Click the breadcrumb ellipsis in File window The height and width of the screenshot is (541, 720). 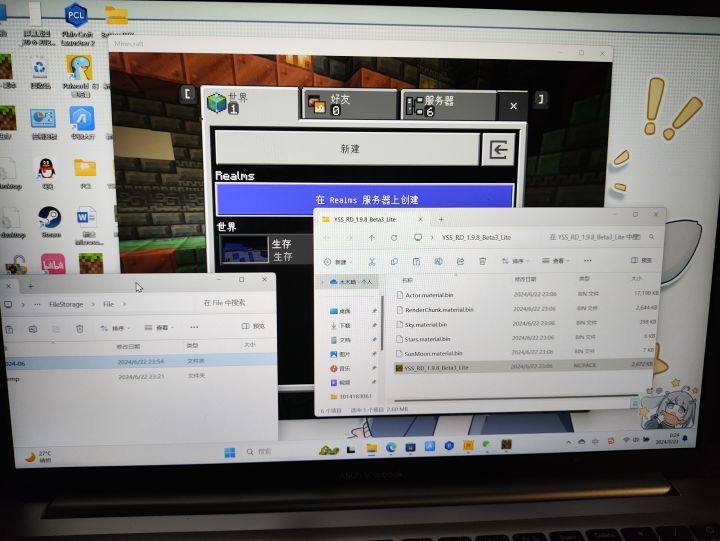[37, 304]
